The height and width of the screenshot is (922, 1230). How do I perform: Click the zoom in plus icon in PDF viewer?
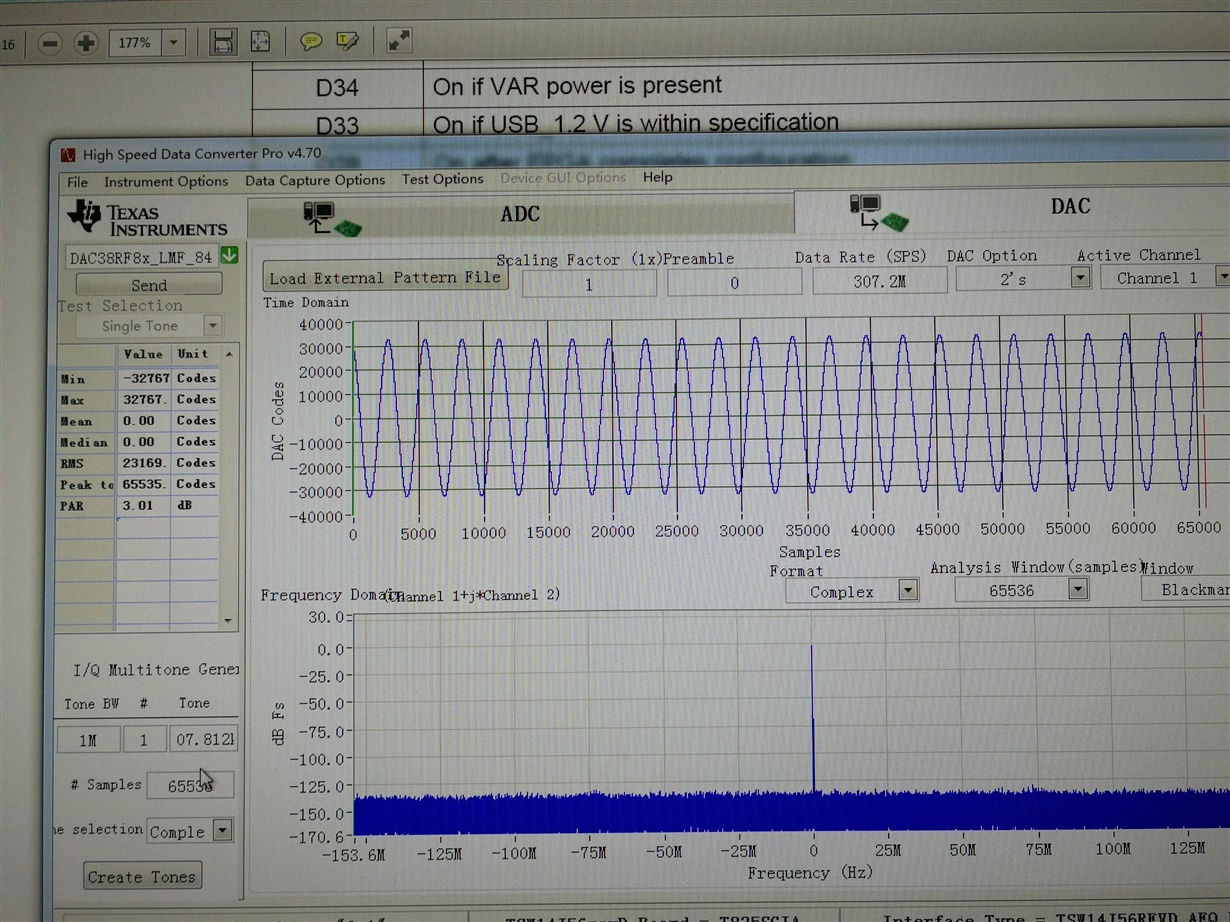[86, 43]
